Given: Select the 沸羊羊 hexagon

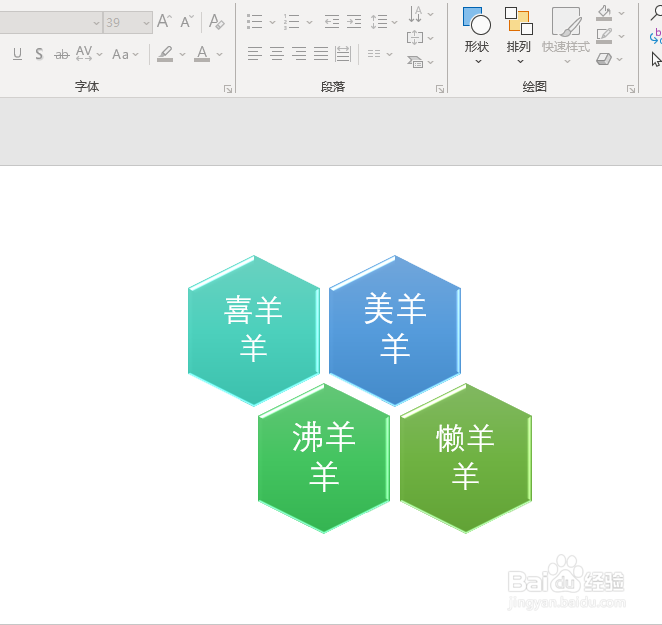Looking at the screenshot, I should (x=324, y=458).
